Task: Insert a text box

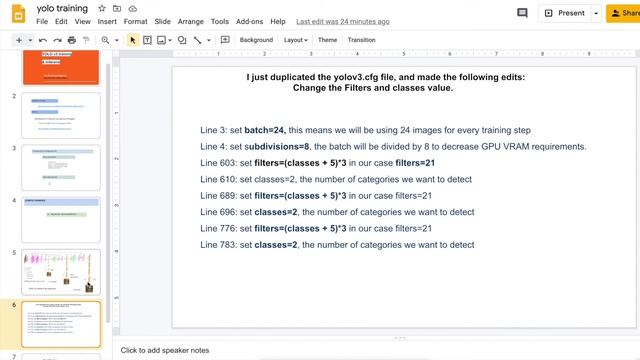Action: (147, 40)
